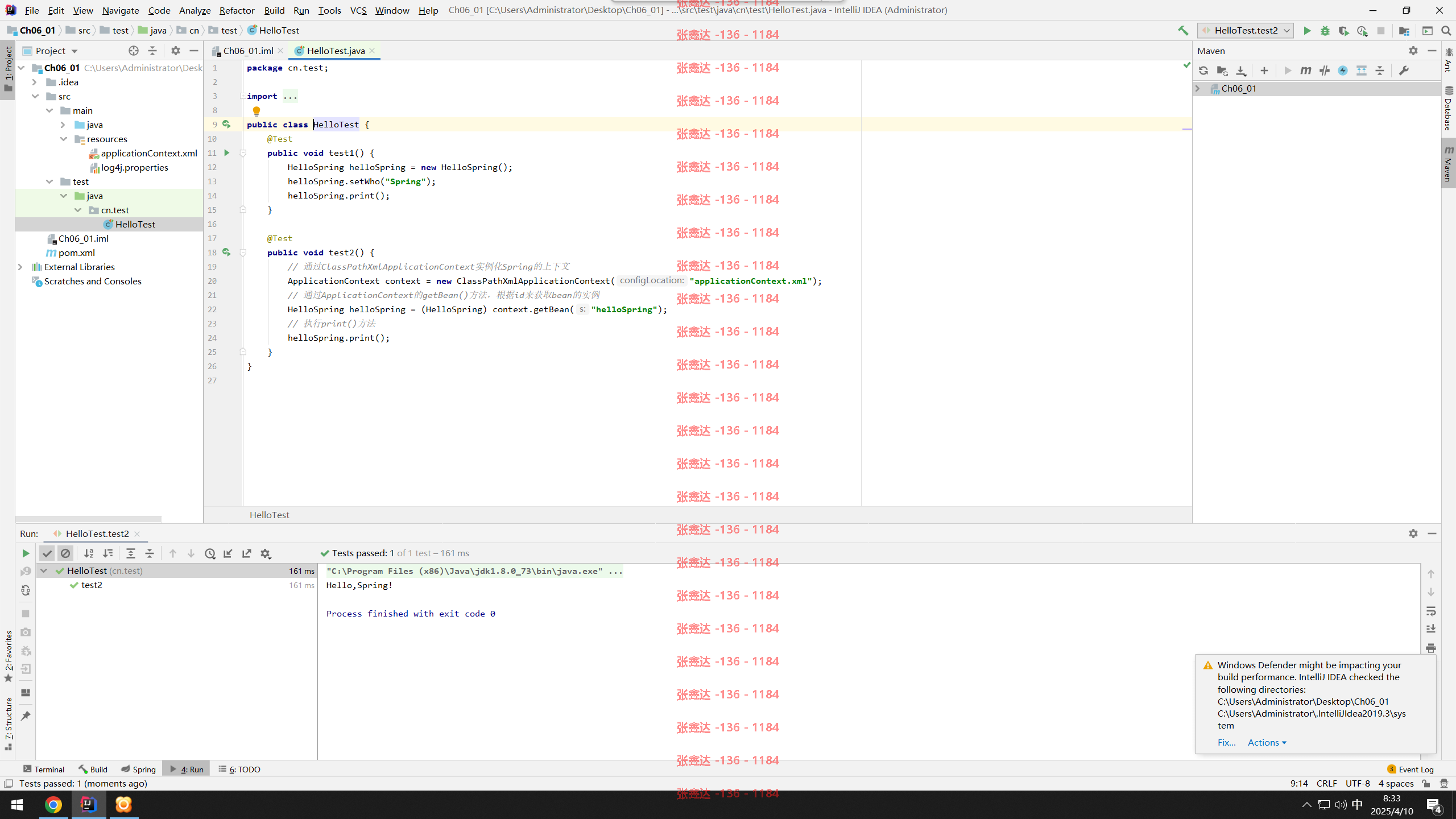Toggle soft-wrap in console output

1431,611
